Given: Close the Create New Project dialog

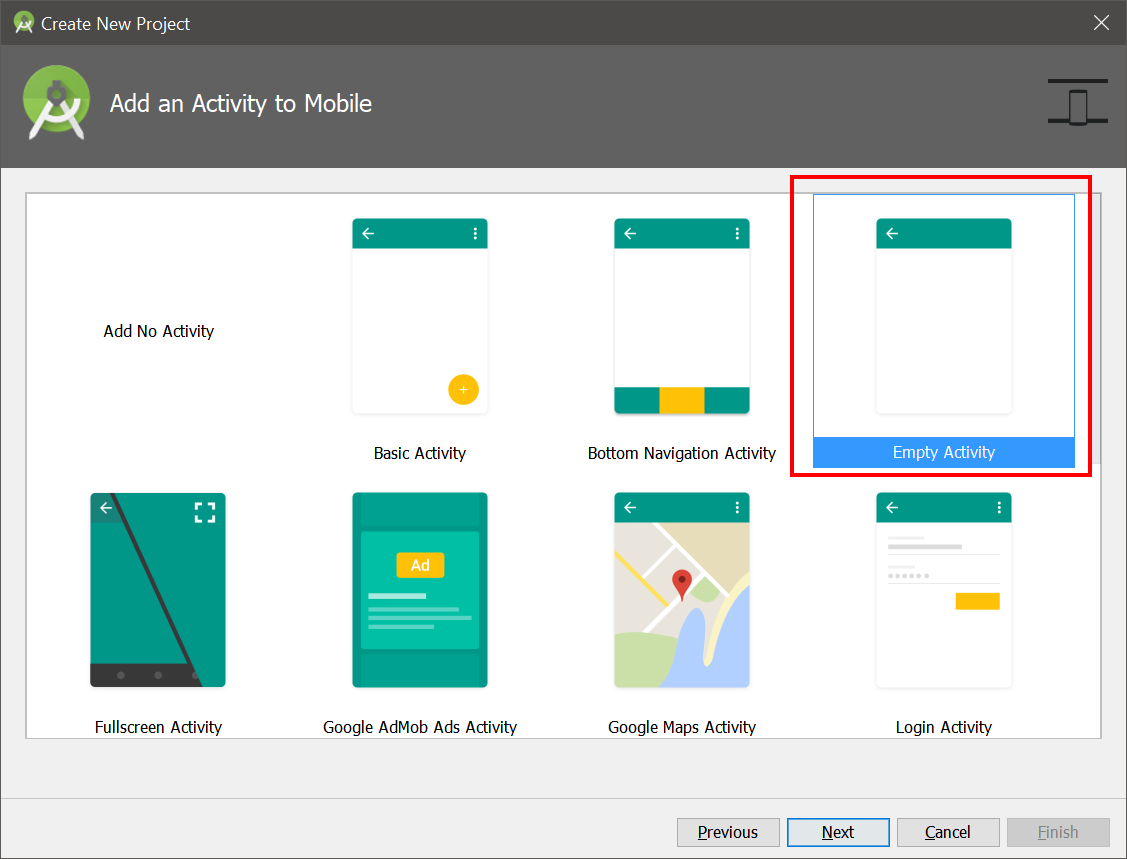Looking at the screenshot, I should click(1101, 22).
